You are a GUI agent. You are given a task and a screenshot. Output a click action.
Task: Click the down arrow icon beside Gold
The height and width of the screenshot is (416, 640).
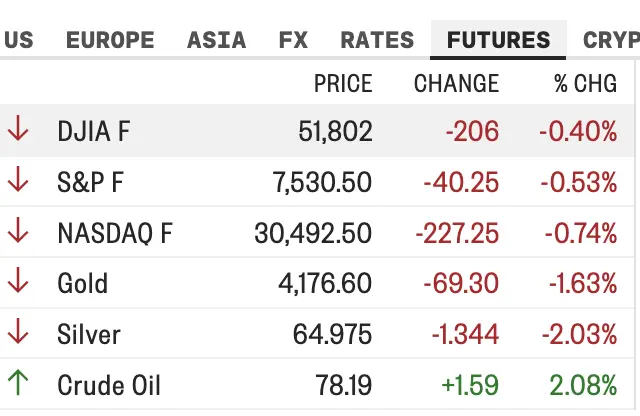click(18, 280)
